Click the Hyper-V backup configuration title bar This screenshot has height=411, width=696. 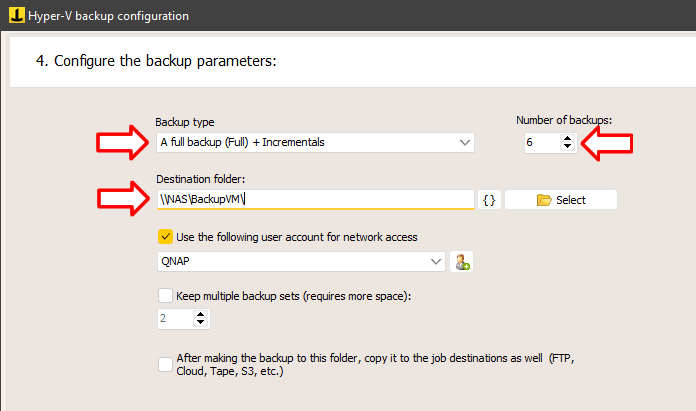(x=348, y=16)
